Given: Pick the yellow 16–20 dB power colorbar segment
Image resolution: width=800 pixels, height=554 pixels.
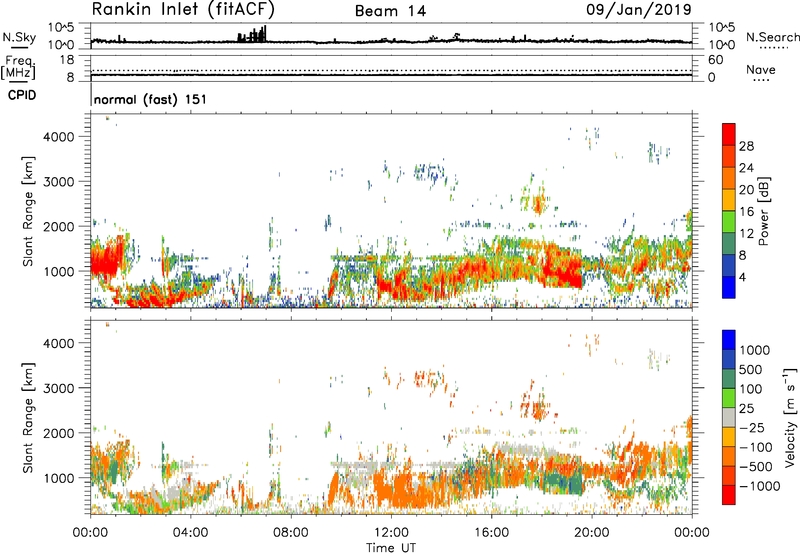Looking at the screenshot, I should coord(729,200).
